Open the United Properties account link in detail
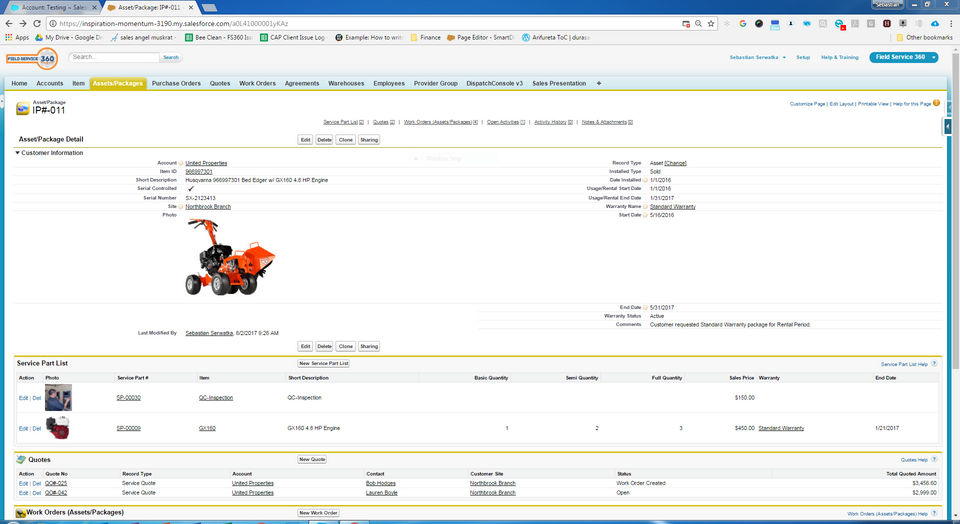This screenshot has width=960, height=524. (206, 163)
